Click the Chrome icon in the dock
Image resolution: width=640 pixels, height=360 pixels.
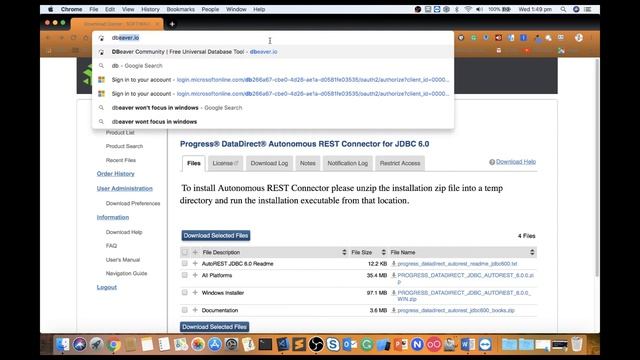(114, 344)
